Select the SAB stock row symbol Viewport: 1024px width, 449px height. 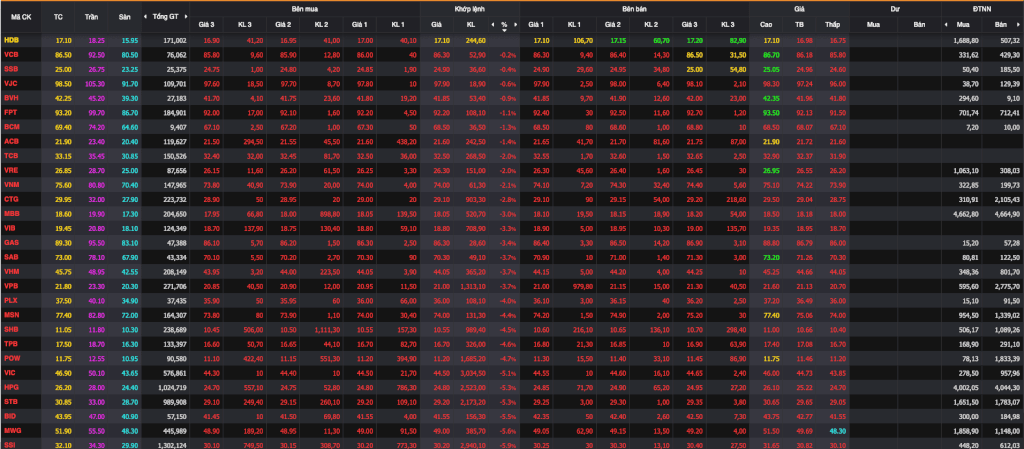[x=11, y=256]
